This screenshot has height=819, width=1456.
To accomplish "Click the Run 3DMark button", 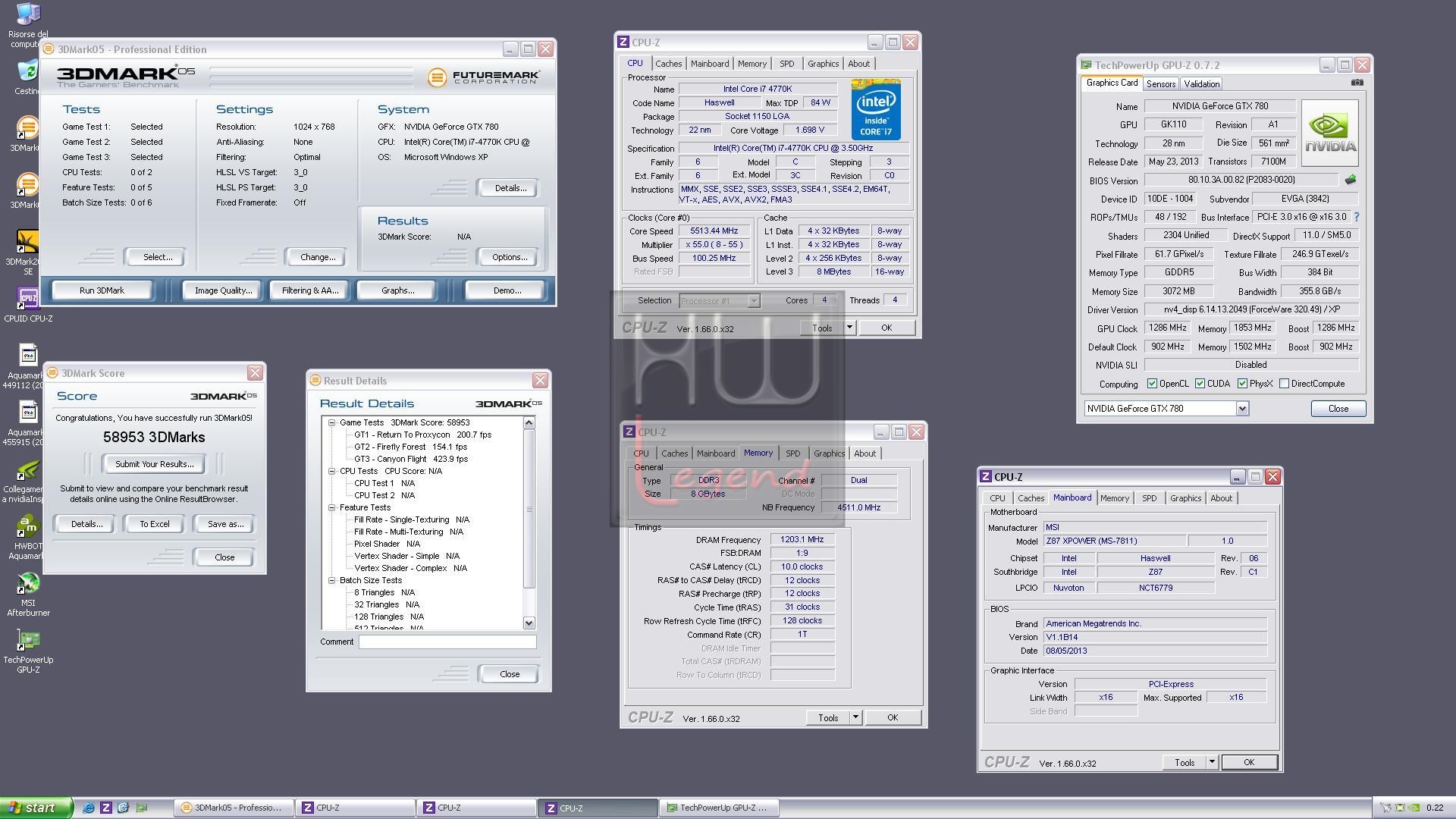I will pos(102,290).
